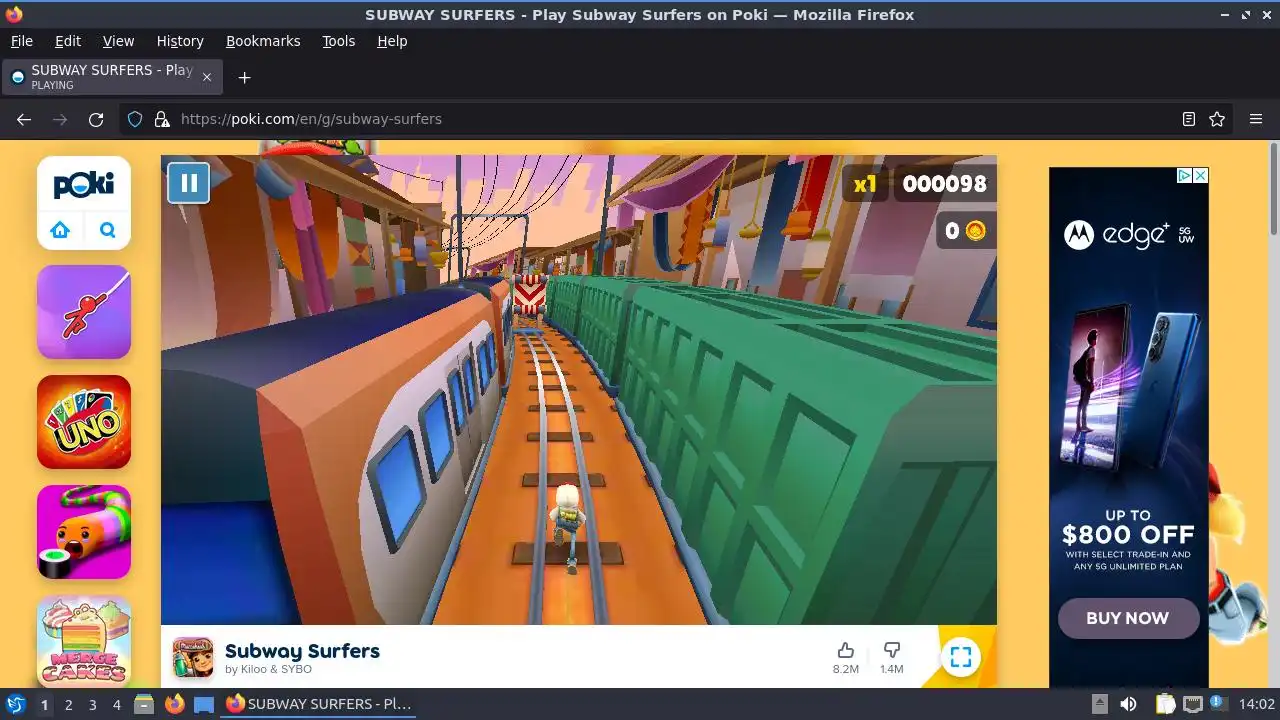Pause the Subway Surfers game

(x=188, y=183)
